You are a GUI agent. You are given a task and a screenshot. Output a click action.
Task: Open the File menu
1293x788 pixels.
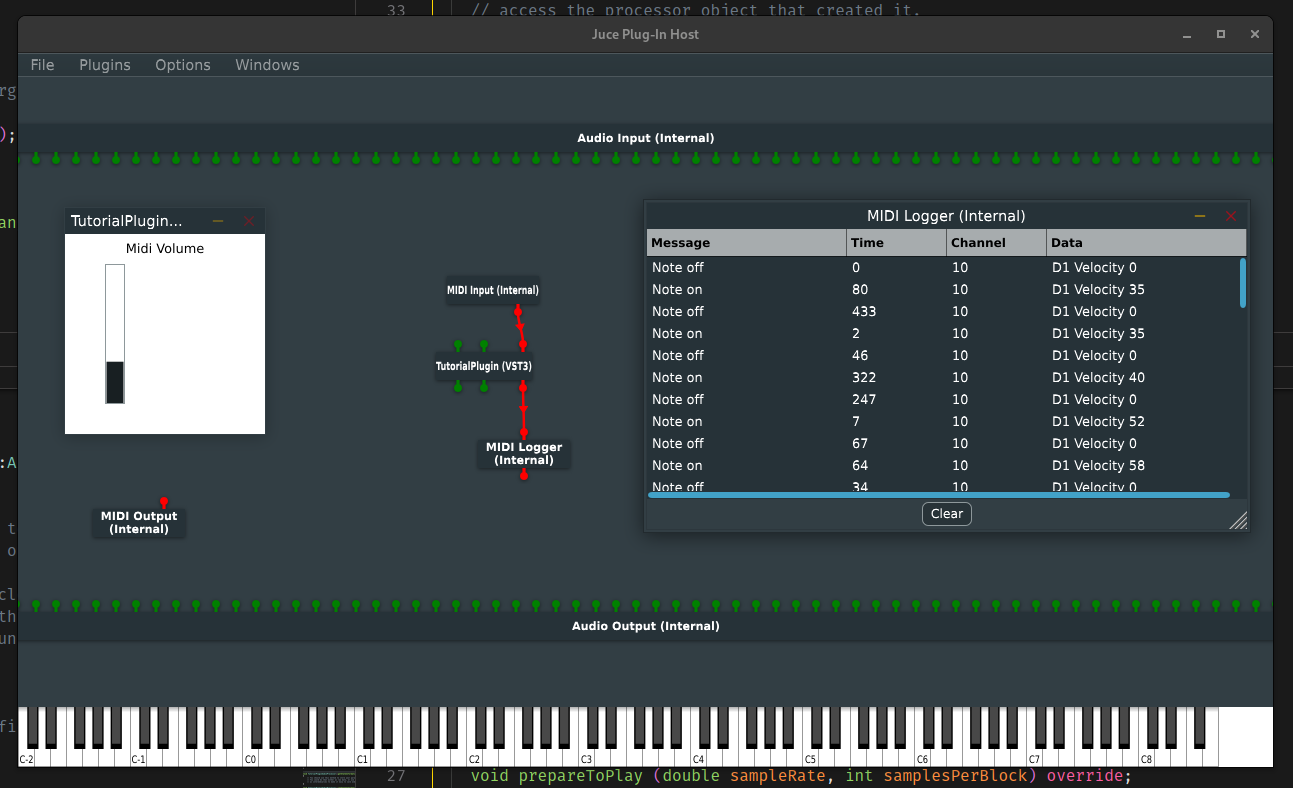click(42, 65)
